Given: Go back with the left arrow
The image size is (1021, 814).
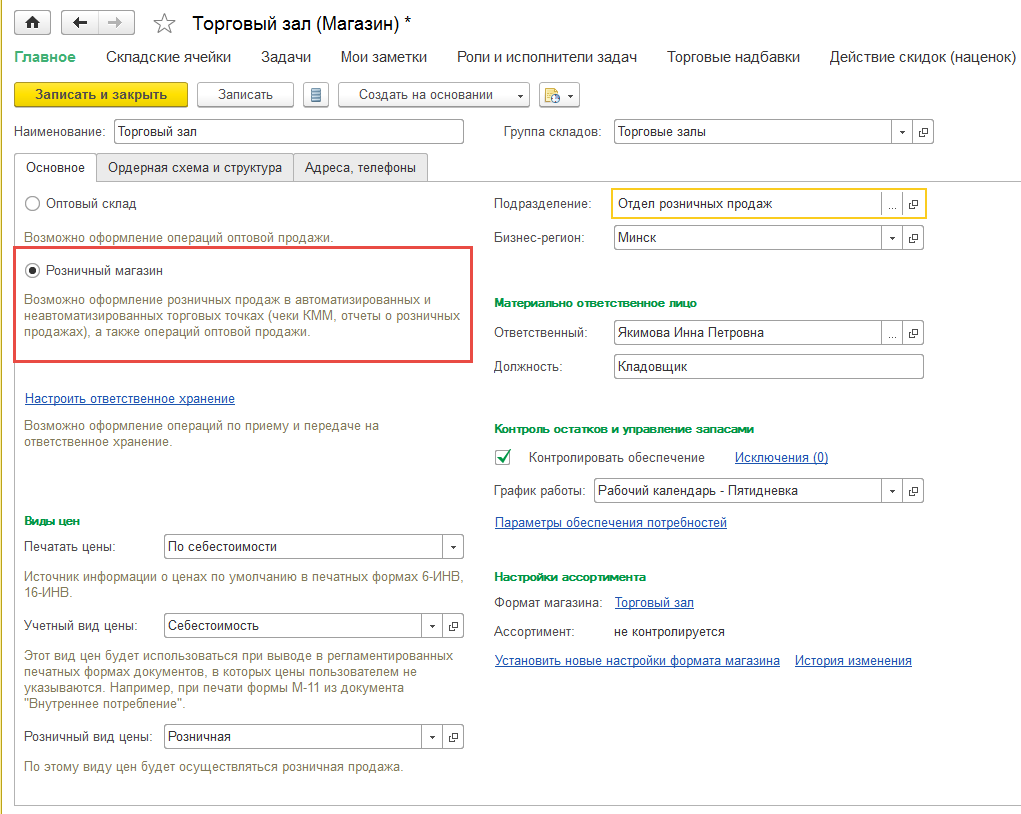Looking at the screenshot, I should (81, 23).
